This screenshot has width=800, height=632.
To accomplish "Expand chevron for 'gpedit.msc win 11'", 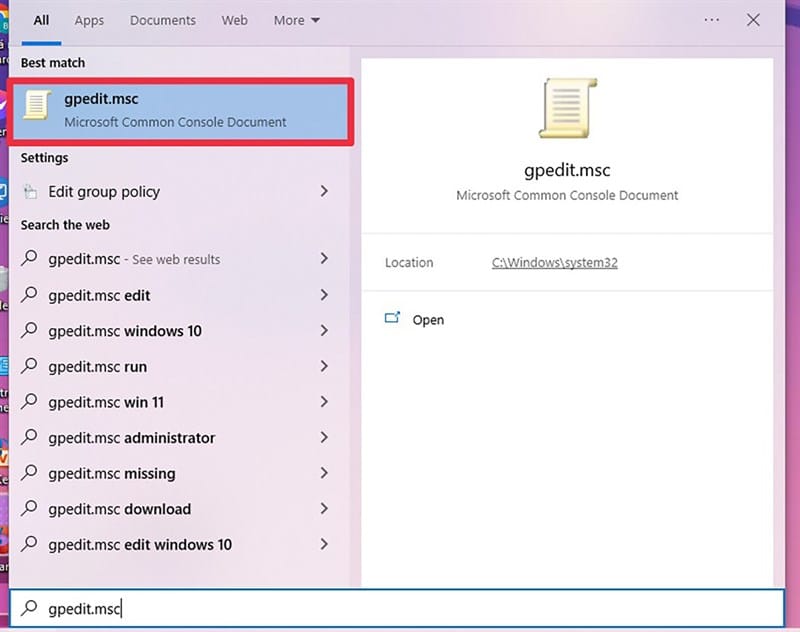I will click(x=324, y=401).
